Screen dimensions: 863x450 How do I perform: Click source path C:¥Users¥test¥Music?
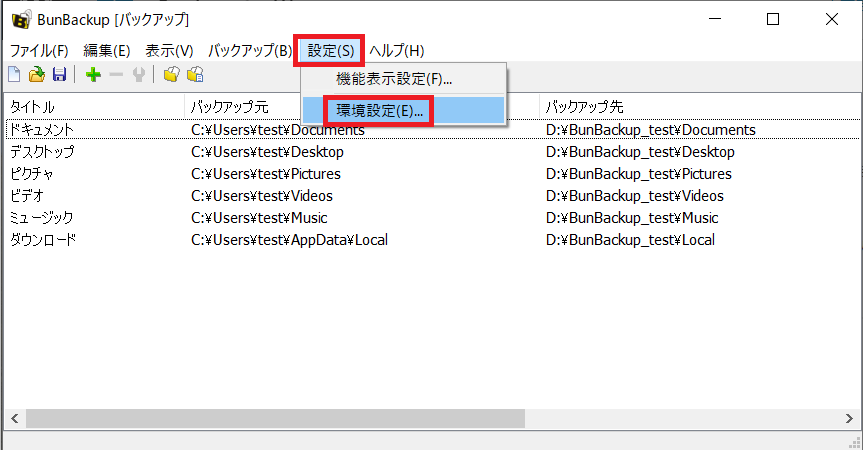[259, 218]
